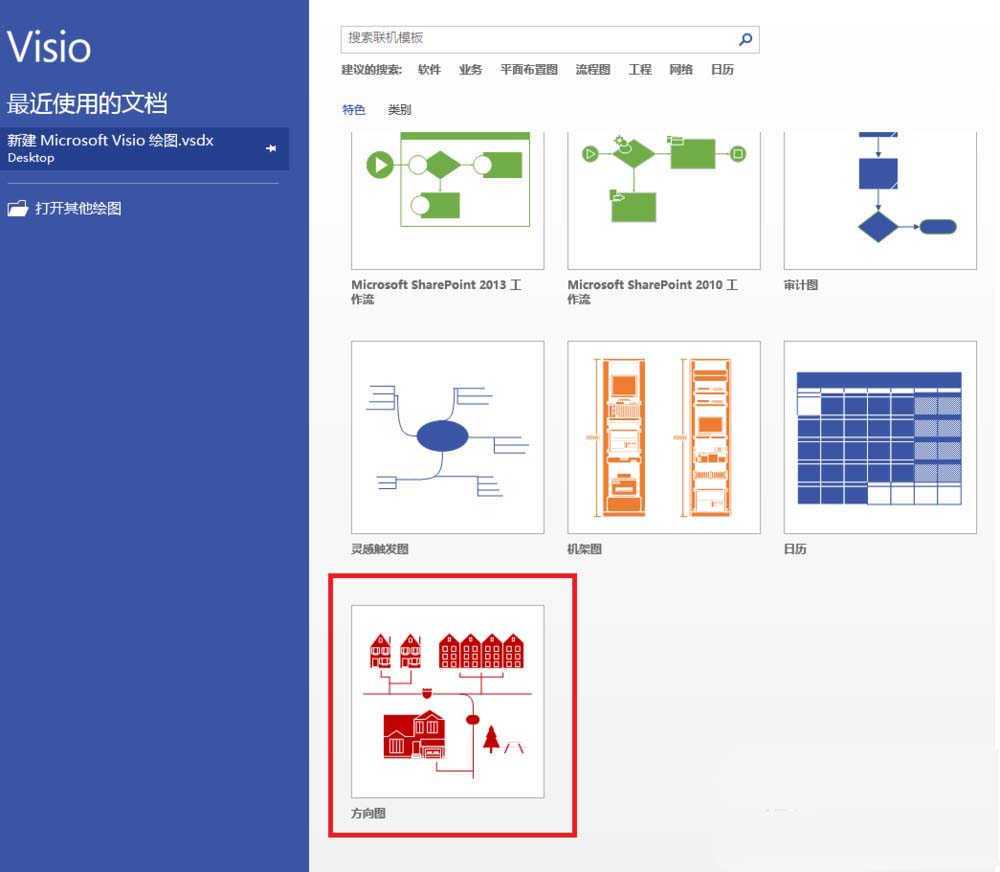
Task: Click the search magnifier icon
Action: click(x=745, y=40)
